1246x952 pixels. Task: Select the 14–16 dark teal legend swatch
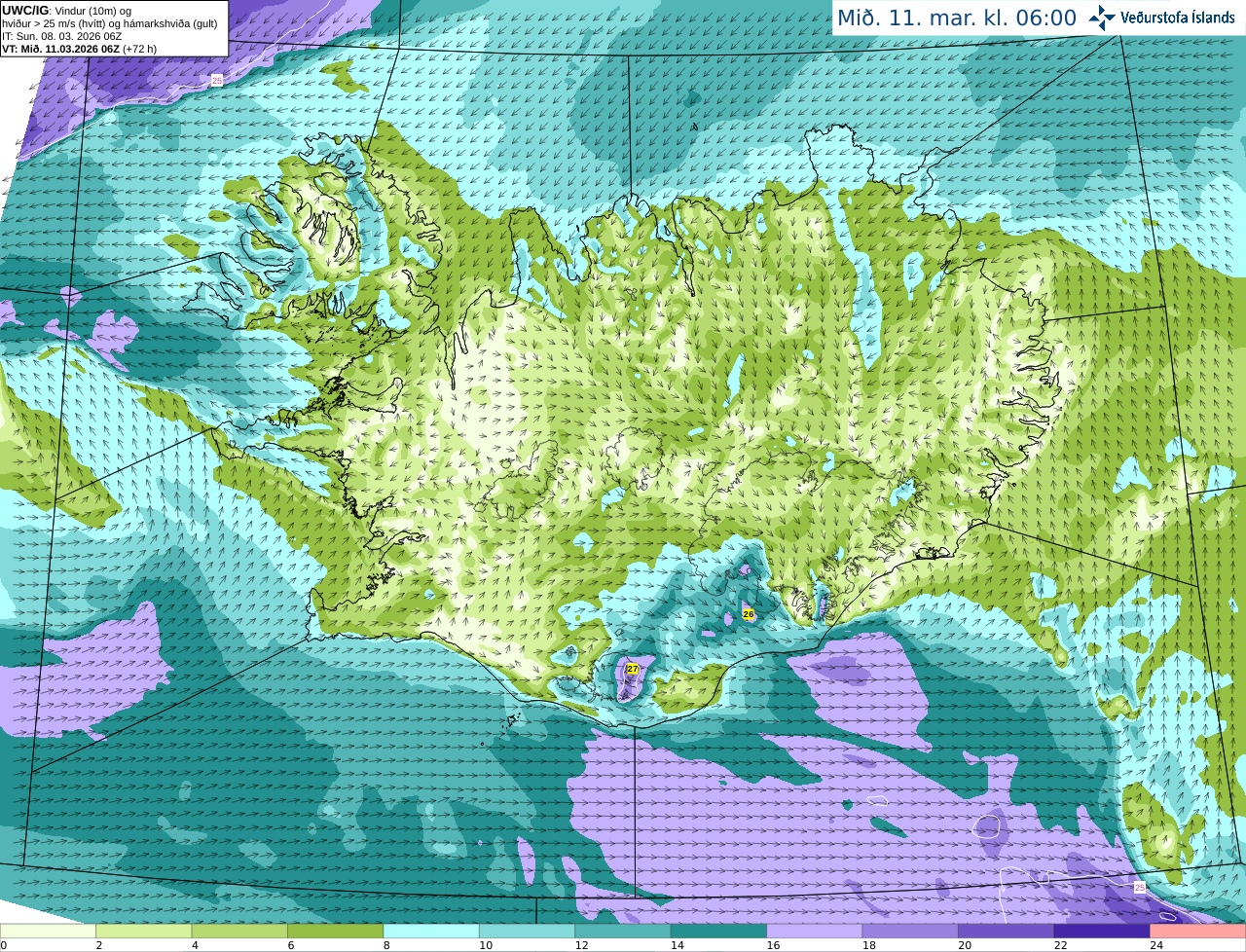click(x=719, y=932)
